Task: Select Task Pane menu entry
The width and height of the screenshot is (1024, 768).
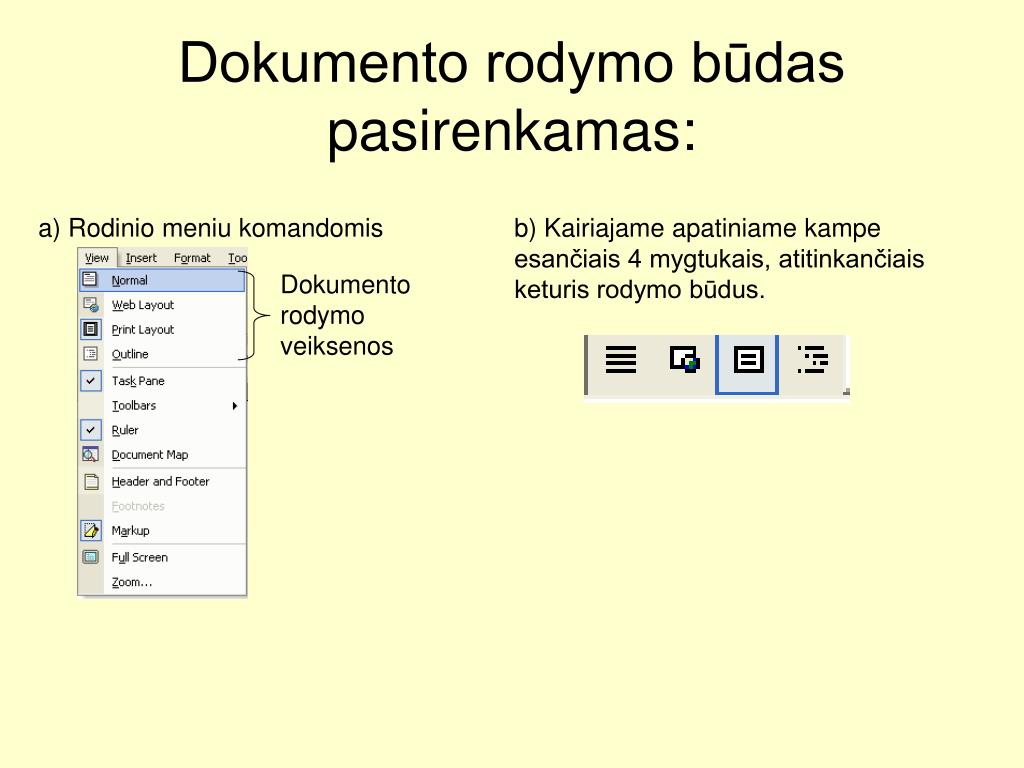Action: pos(162,381)
